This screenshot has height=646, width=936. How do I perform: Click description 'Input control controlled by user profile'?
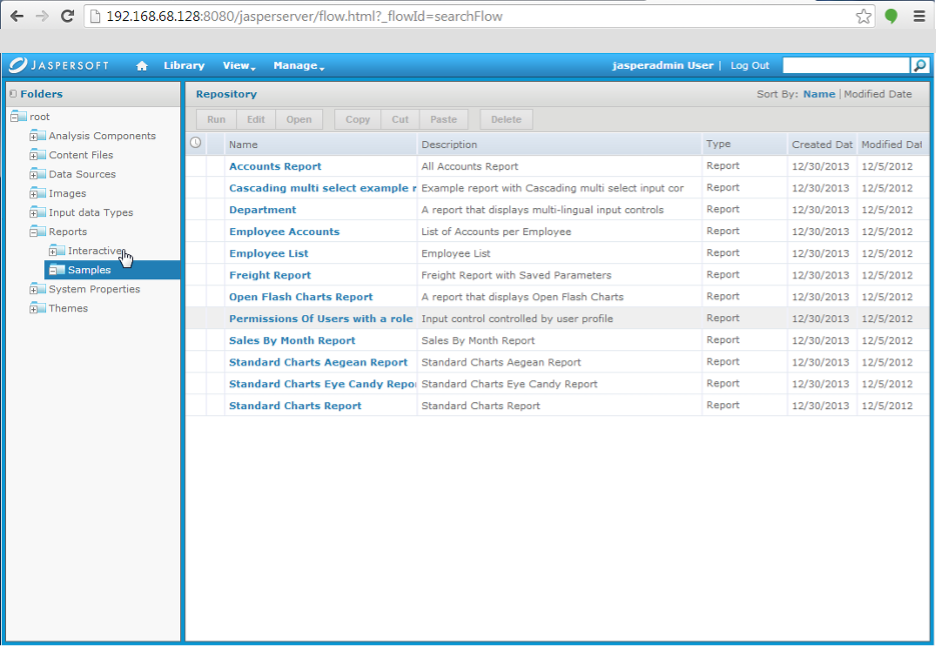[517, 319]
